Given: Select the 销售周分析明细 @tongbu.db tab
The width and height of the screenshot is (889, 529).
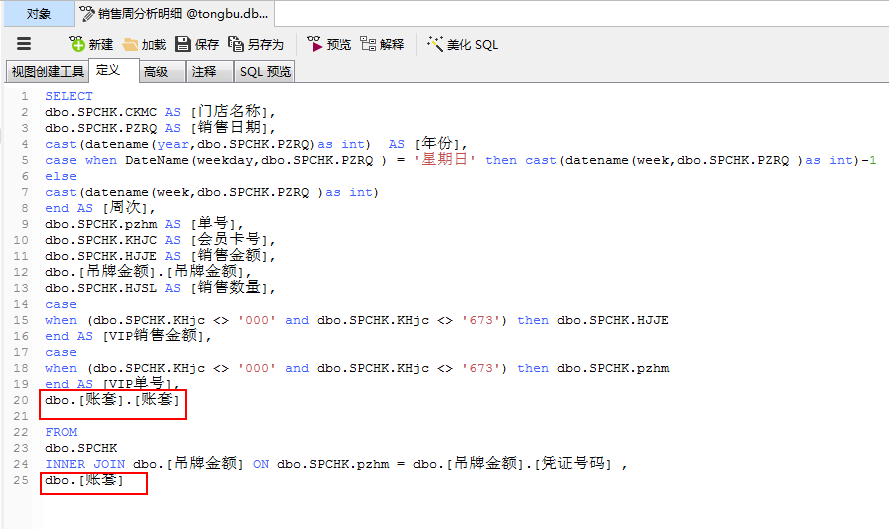Looking at the screenshot, I should click(x=176, y=14).
